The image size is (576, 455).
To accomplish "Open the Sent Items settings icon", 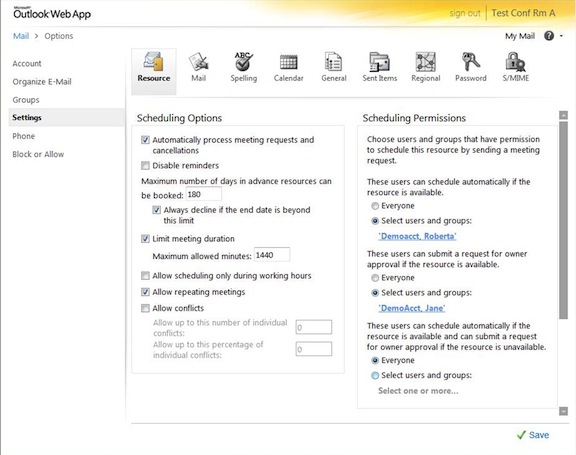I will point(379,68).
